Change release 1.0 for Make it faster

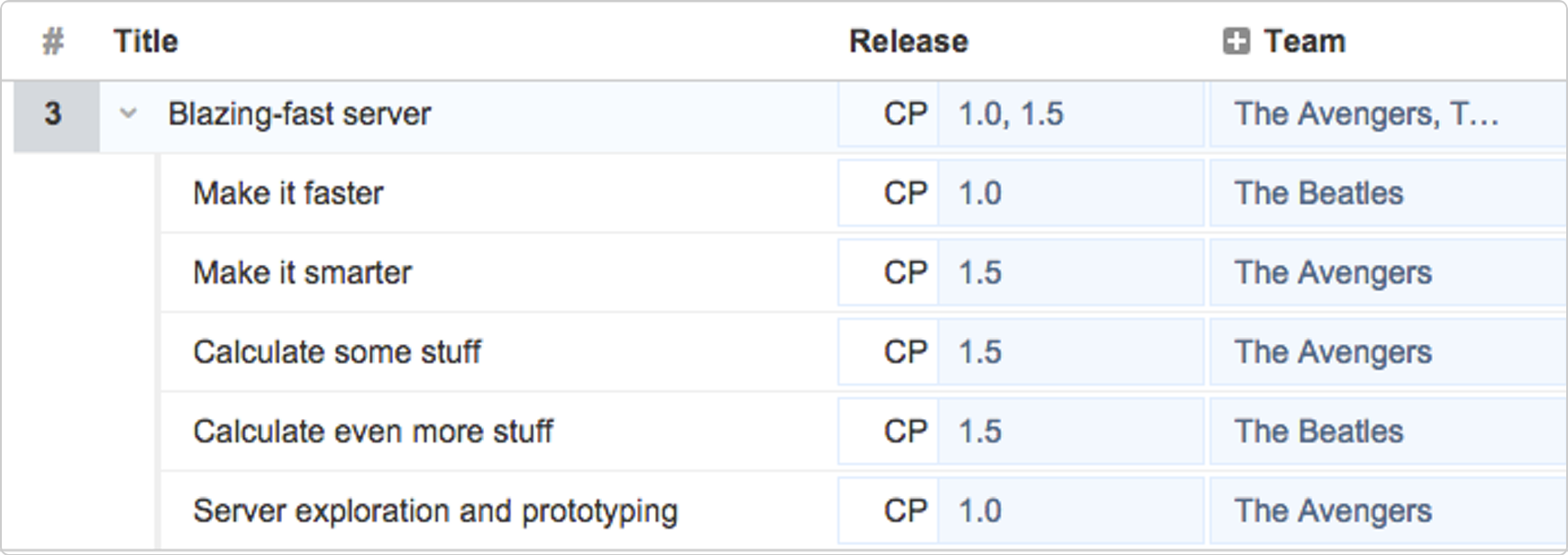coord(1071,194)
